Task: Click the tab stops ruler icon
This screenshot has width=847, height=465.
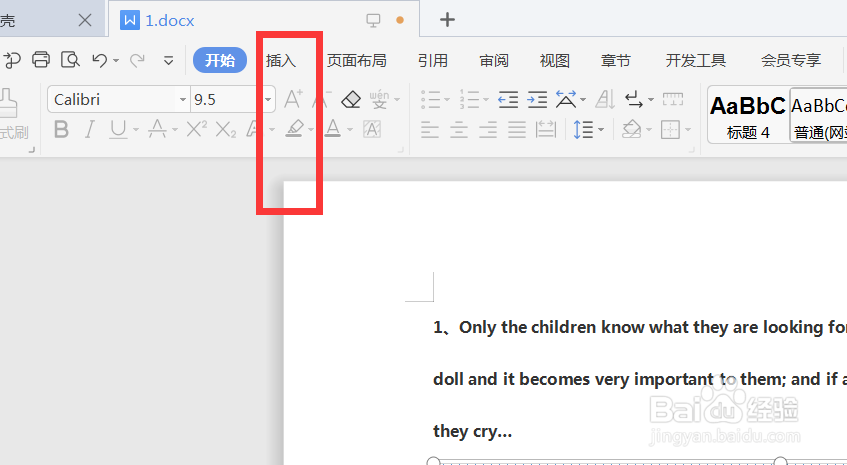Action: [673, 99]
